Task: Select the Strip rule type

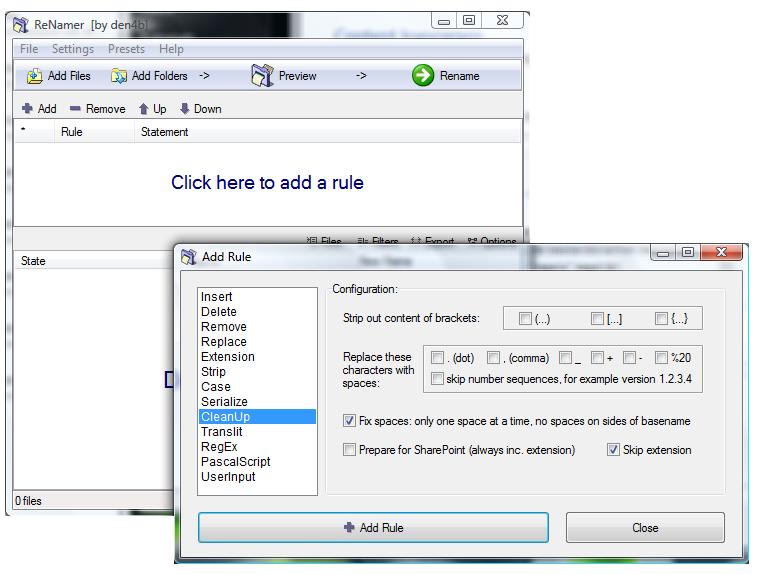Action: point(257,372)
